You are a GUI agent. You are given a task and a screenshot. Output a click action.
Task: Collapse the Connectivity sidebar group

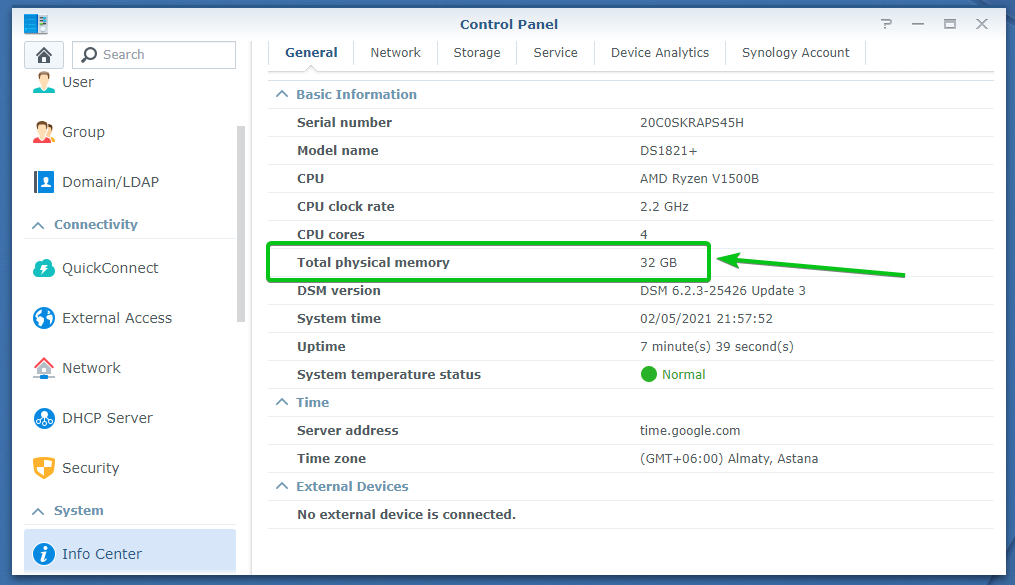point(38,225)
